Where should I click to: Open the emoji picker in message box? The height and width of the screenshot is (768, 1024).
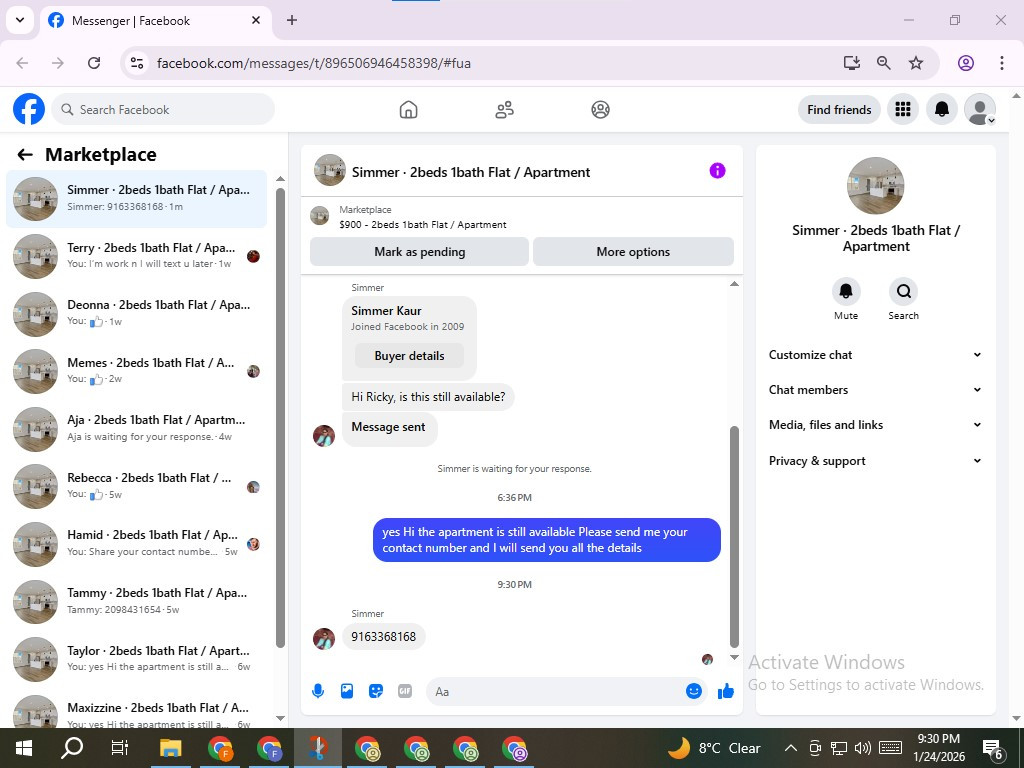[694, 691]
